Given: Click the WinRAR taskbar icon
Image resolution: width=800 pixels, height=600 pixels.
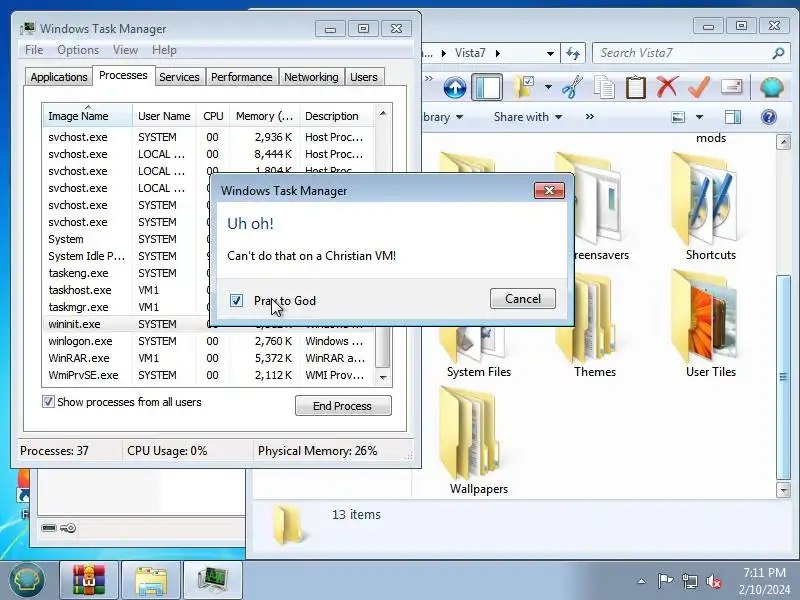Looking at the screenshot, I should [89, 580].
